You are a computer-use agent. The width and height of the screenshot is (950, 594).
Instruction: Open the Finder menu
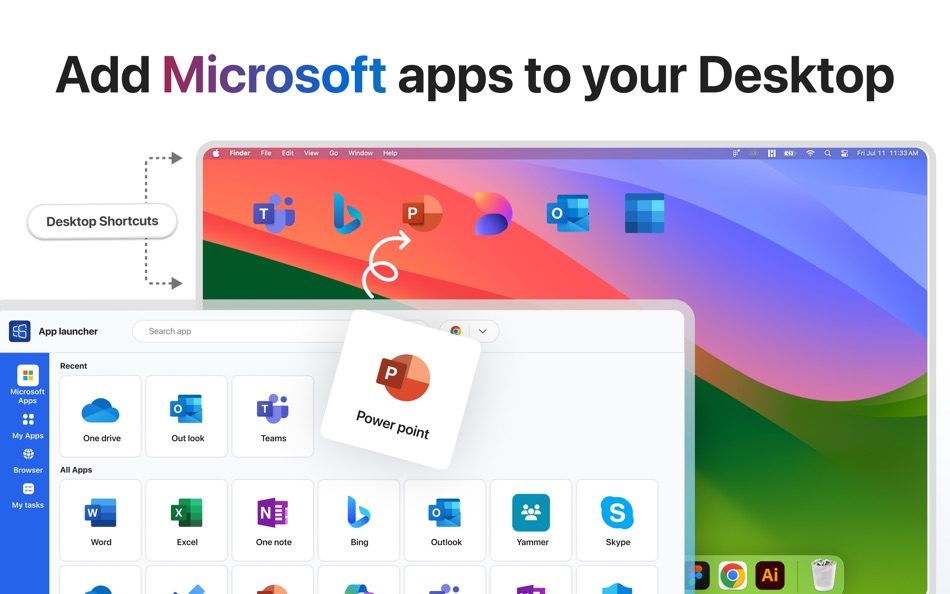(240, 153)
